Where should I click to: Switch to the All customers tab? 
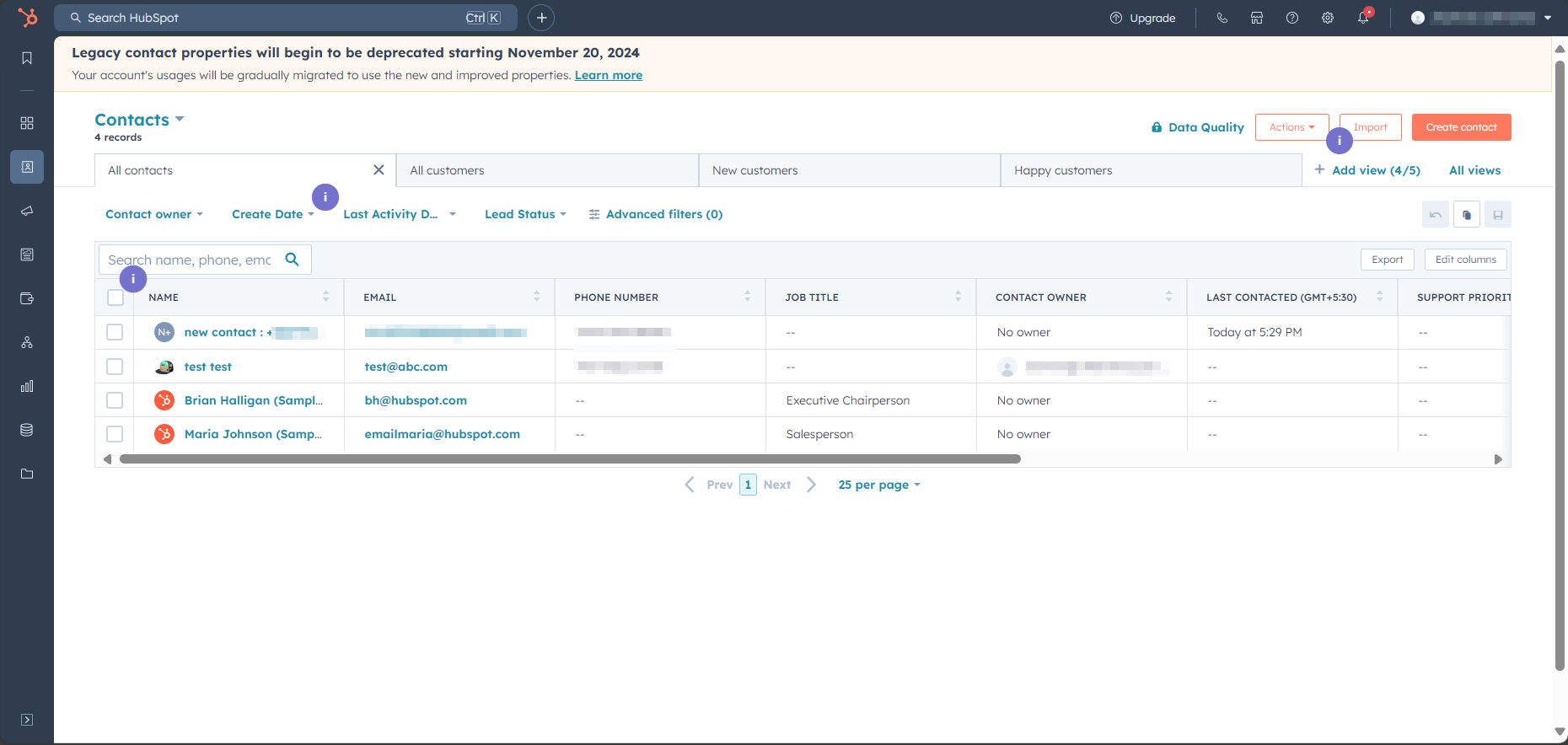(547, 170)
